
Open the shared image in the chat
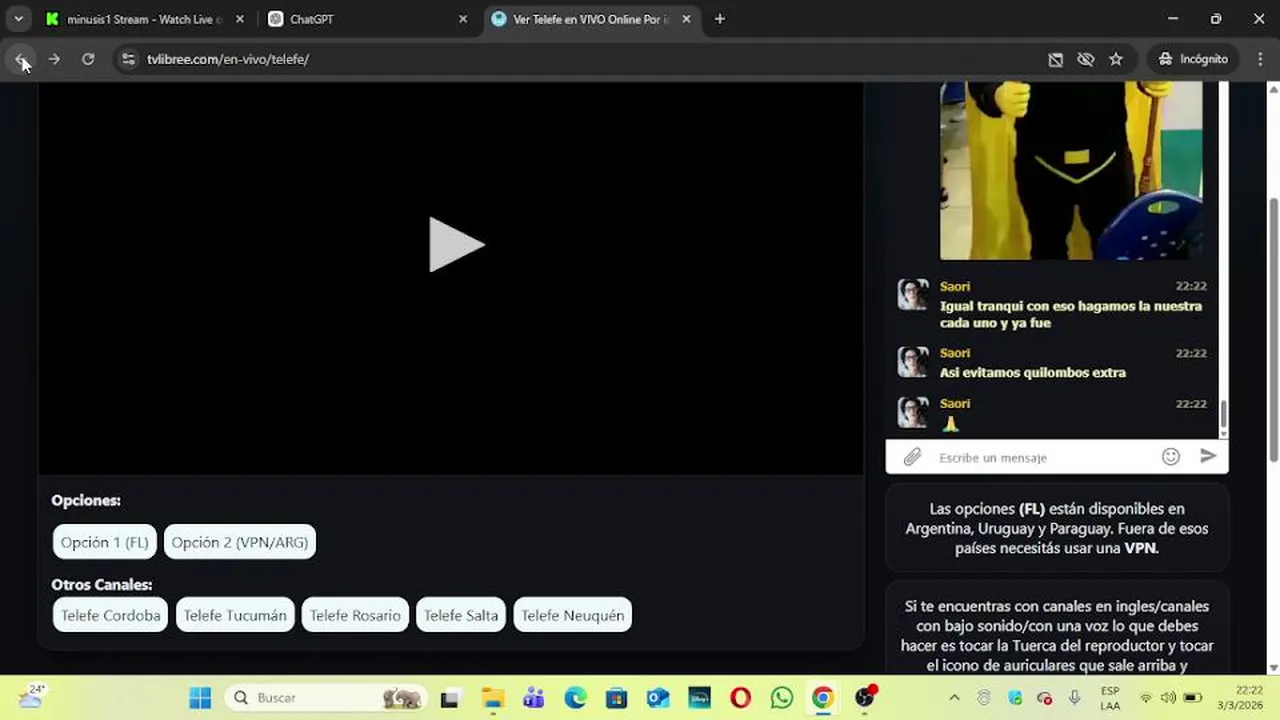(1071, 170)
